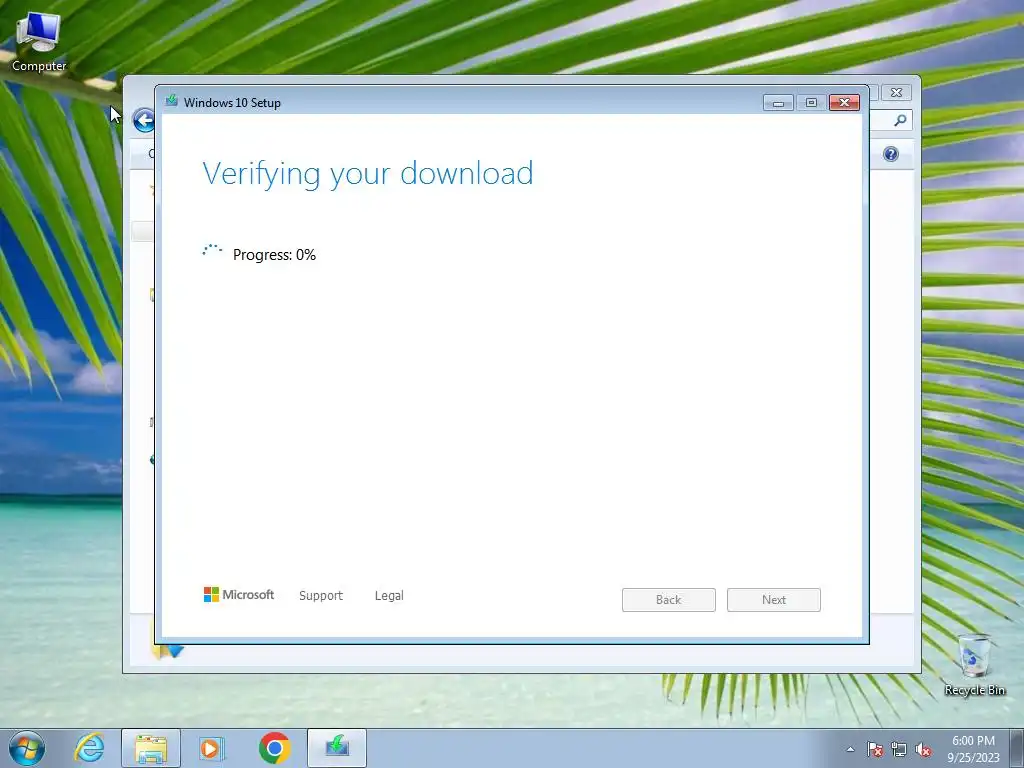Open Google Chrome from the taskbar

click(x=274, y=748)
